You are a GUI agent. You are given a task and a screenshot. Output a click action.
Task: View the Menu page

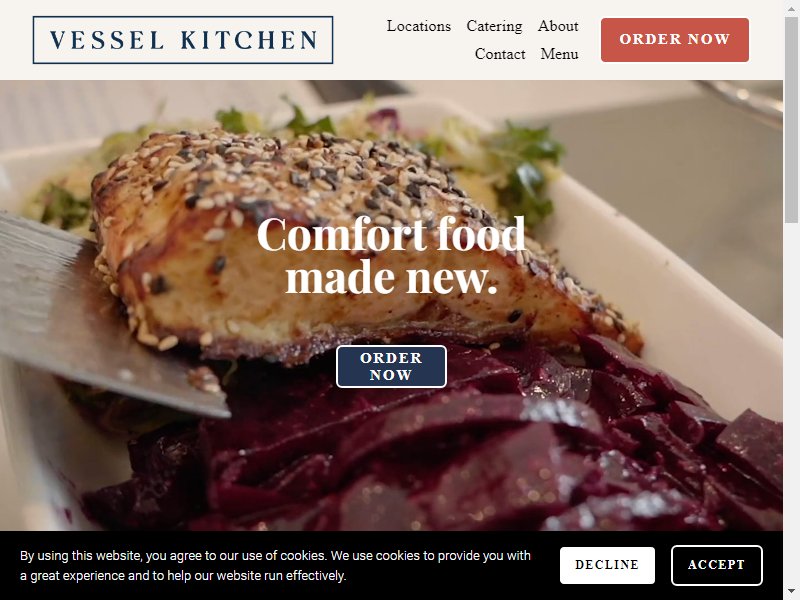click(x=559, y=54)
